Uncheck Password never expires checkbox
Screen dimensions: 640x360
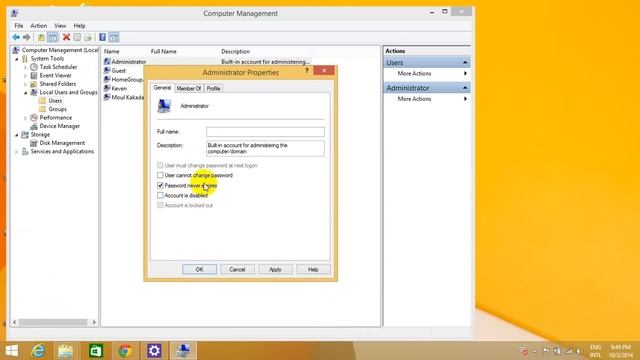(x=160, y=185)
